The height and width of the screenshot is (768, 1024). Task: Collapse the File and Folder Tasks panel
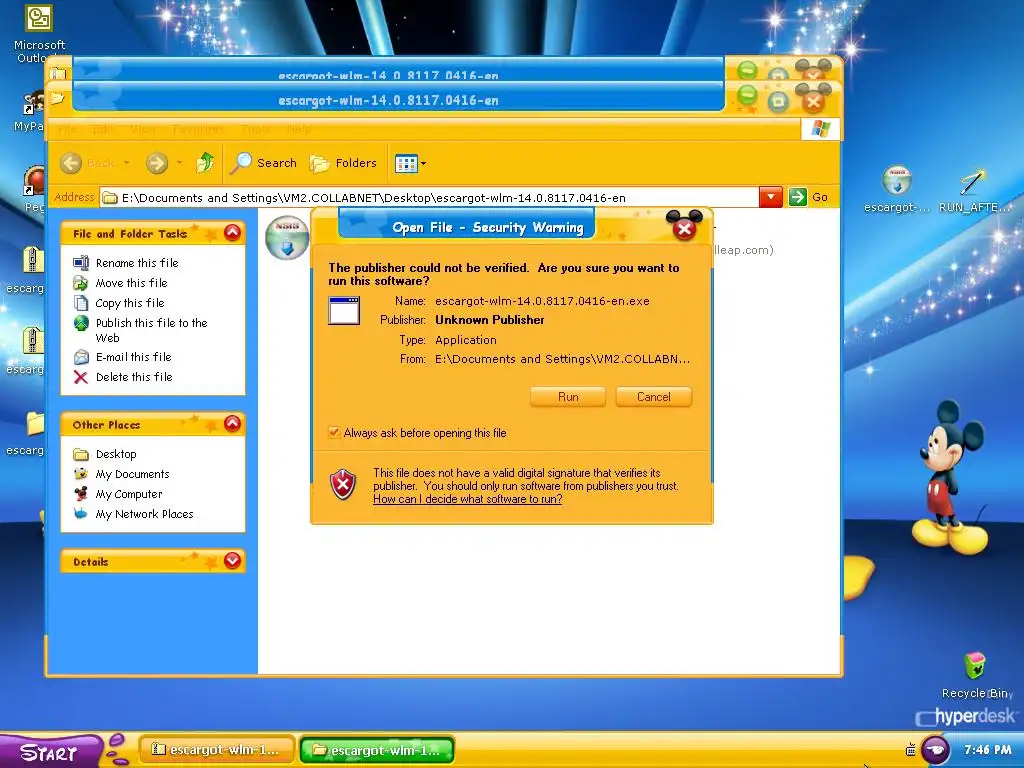232,232
